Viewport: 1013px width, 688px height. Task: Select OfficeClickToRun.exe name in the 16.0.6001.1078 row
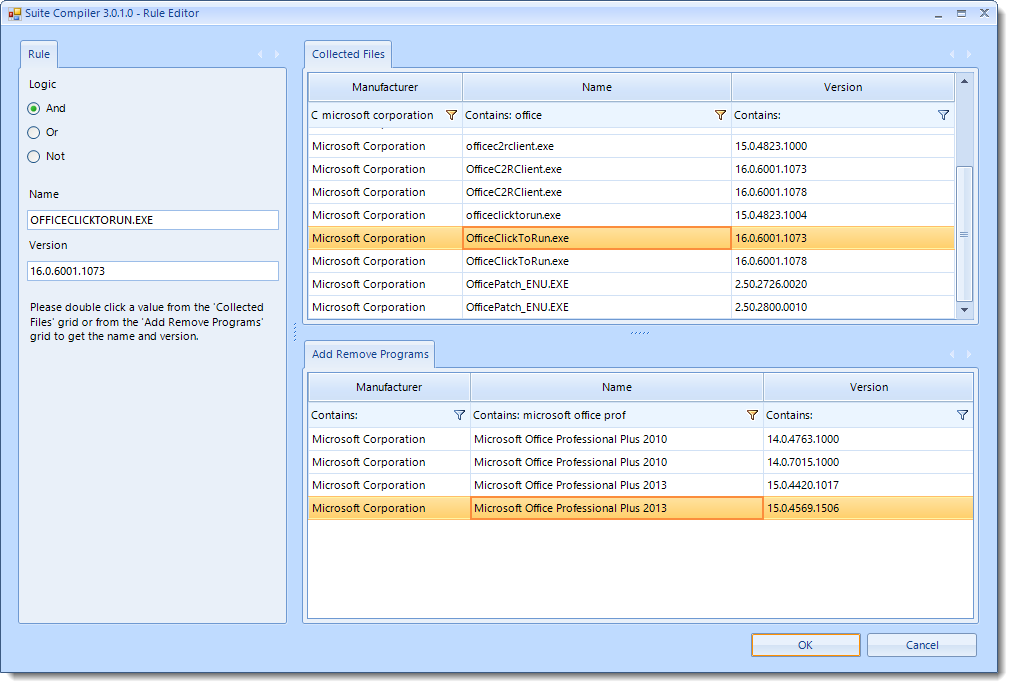pyautogui.click(x=597, y=261)
